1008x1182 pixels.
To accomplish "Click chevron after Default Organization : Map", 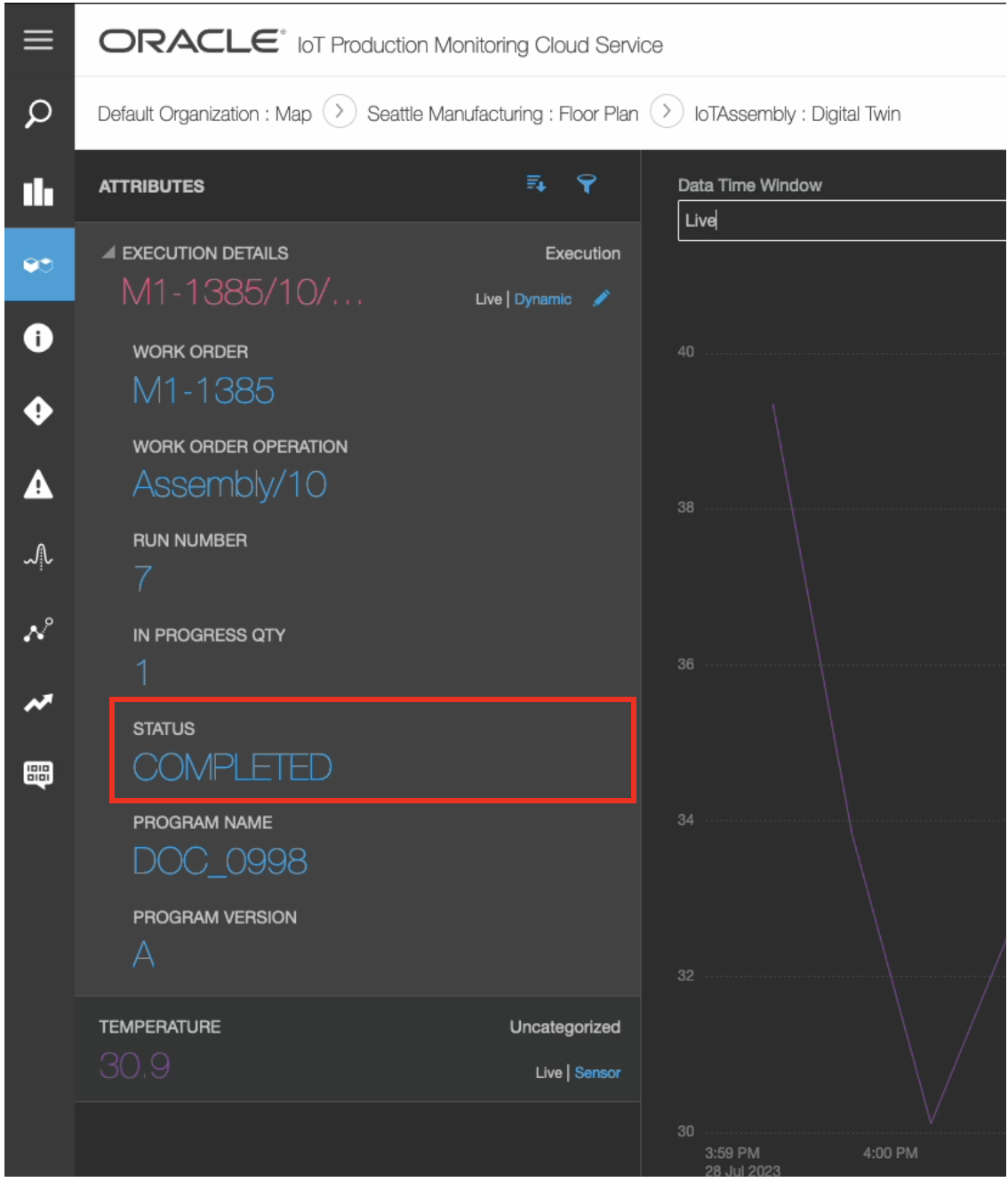I will coord(340,112).
